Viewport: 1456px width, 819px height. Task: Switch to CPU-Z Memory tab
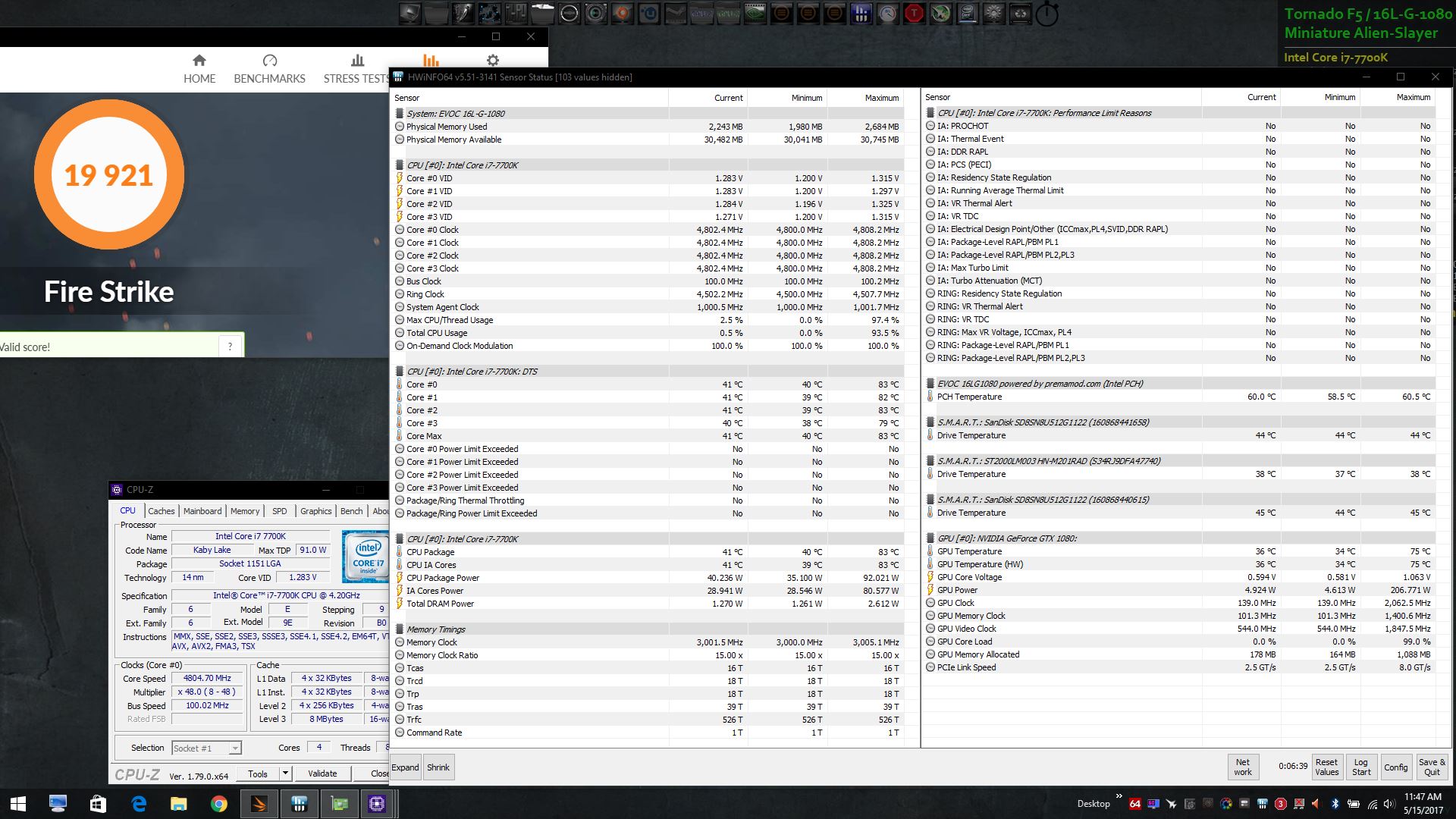[x=245, y=511]
